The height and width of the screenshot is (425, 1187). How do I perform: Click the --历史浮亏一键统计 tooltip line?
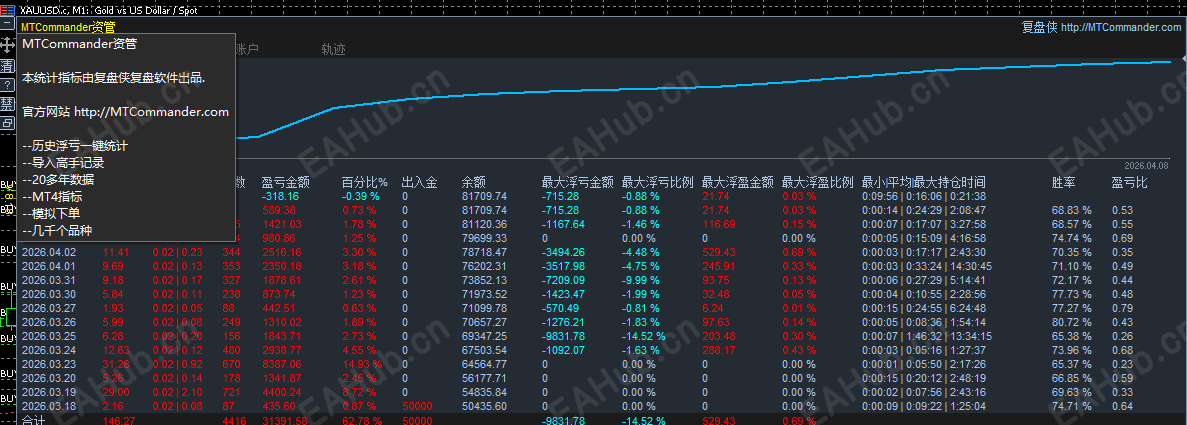click(x=75, y=145)
